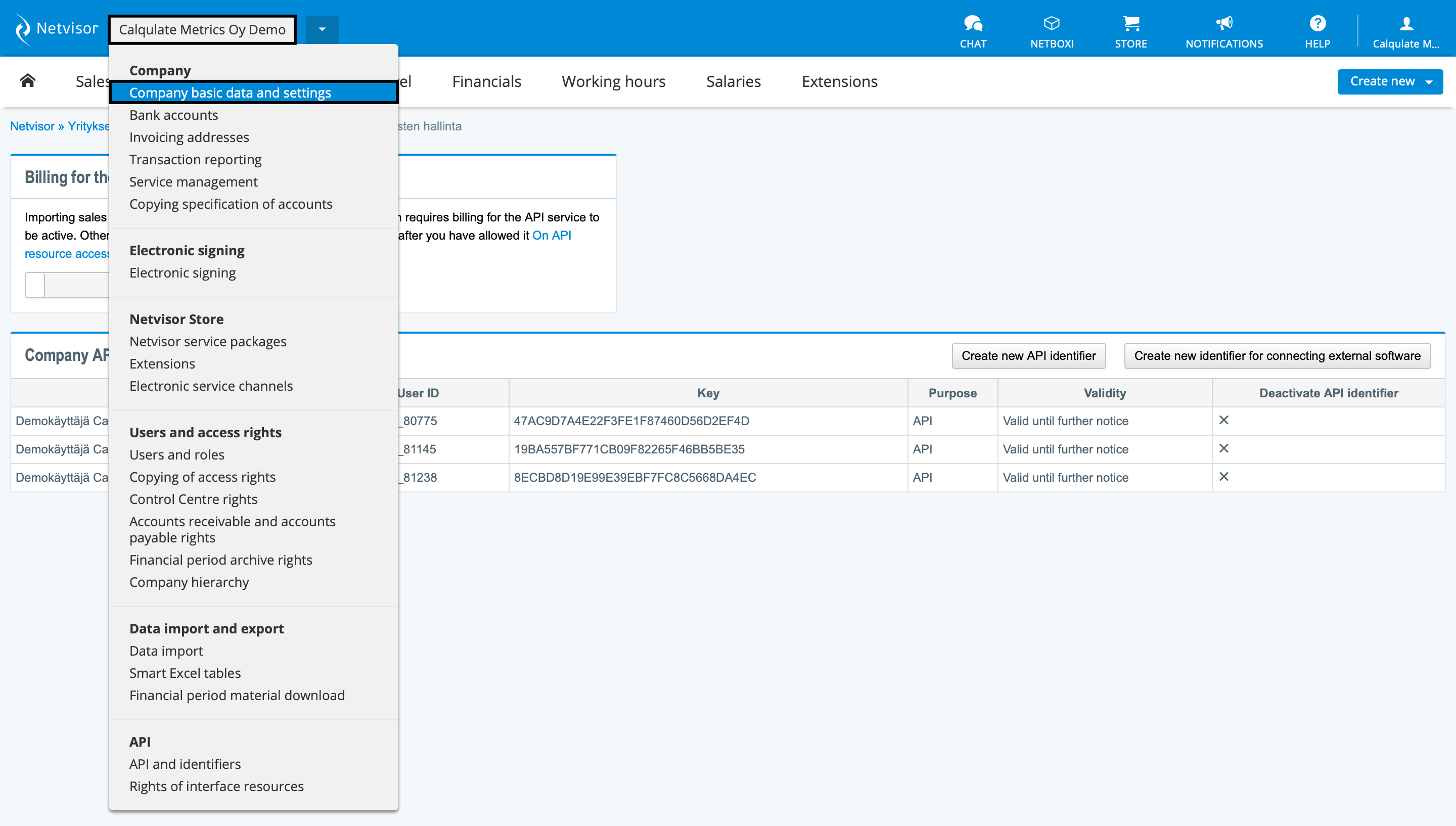Open the Store shopping cart icon
The image size is (1456, 826).
[1130, 24]
